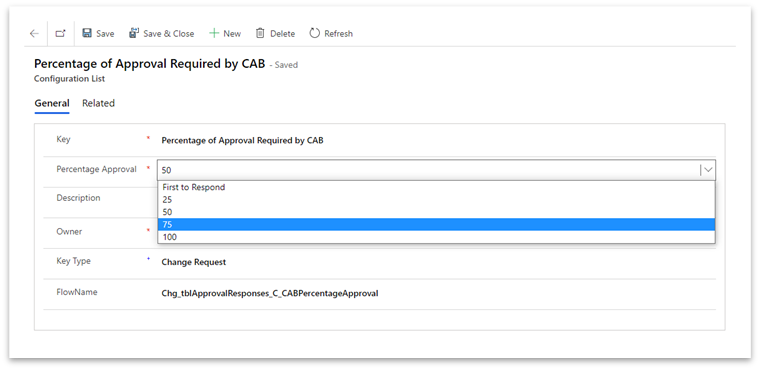Click the Refresh circular arrow icon

pos(315,33)
